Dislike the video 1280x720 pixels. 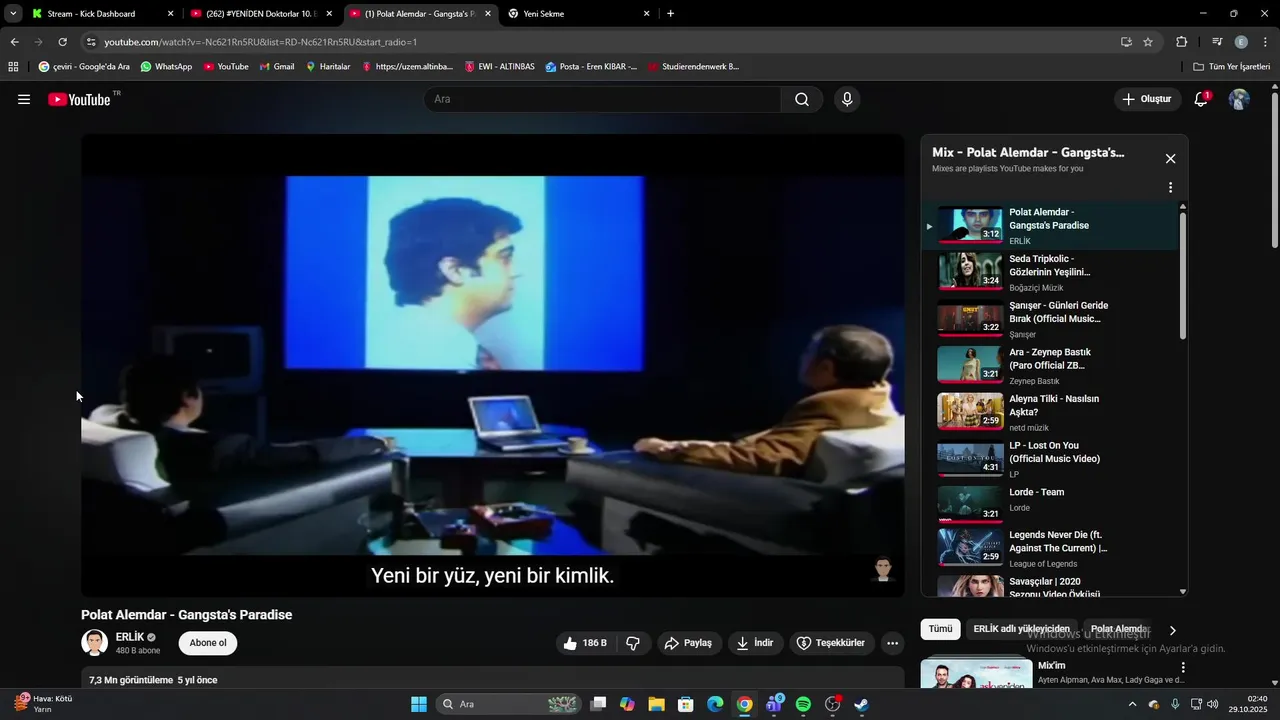click(633, 643)
